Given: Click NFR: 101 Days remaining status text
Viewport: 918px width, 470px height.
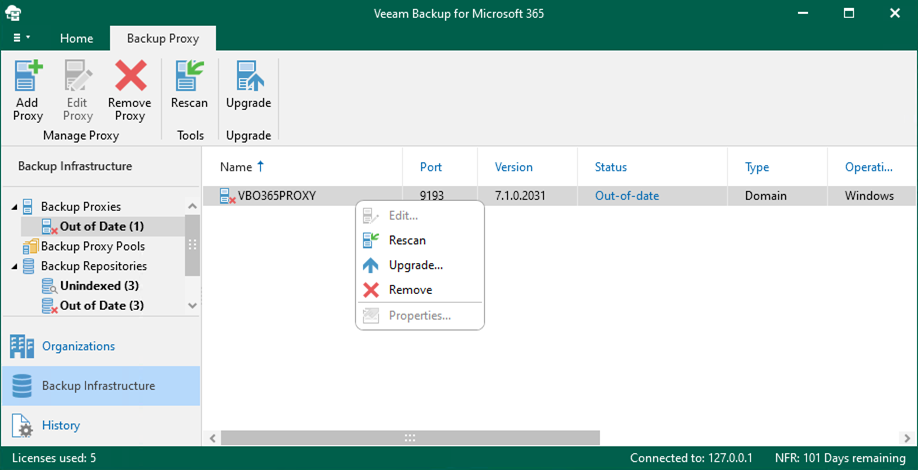Looking at the screenshot, I should (840, 458).
